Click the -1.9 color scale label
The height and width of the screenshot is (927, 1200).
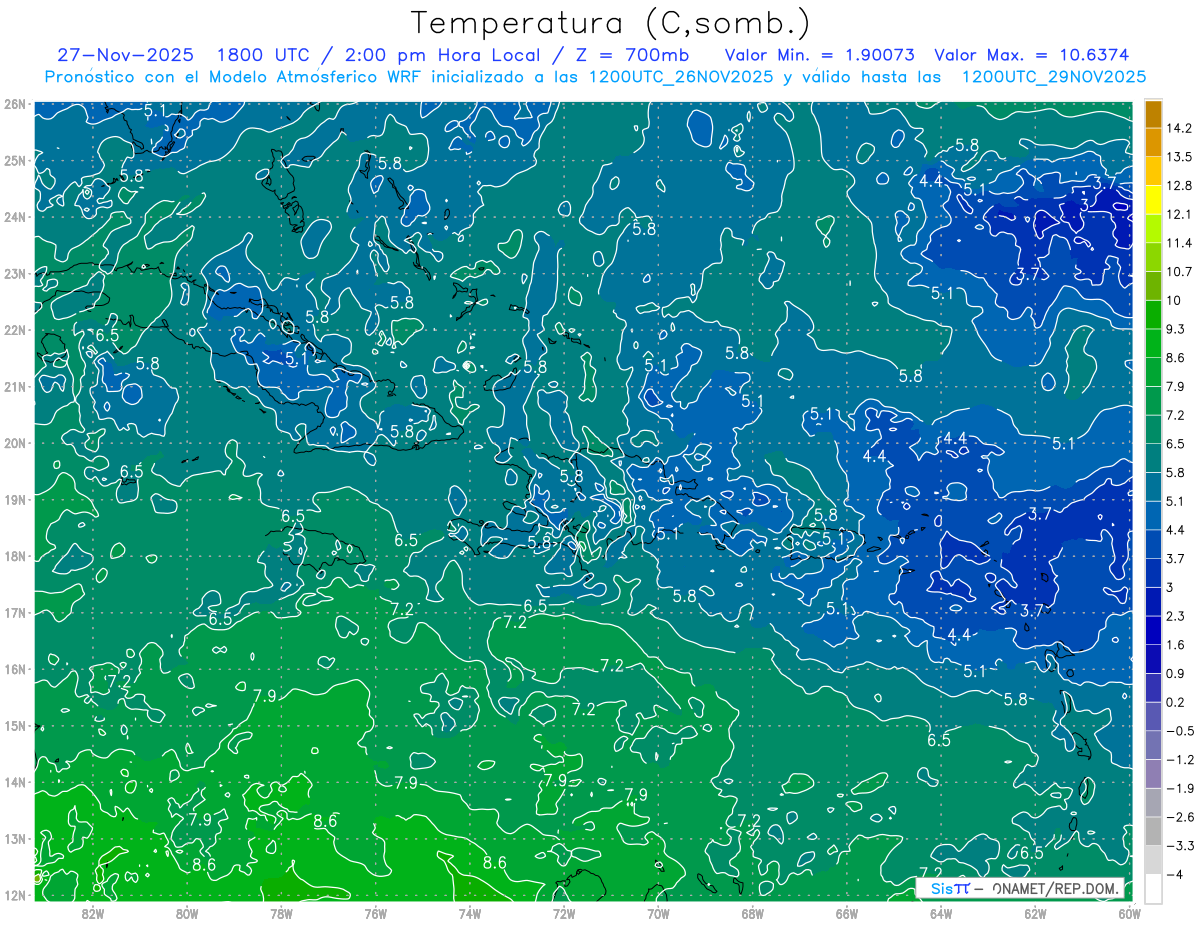point(1179,788)
